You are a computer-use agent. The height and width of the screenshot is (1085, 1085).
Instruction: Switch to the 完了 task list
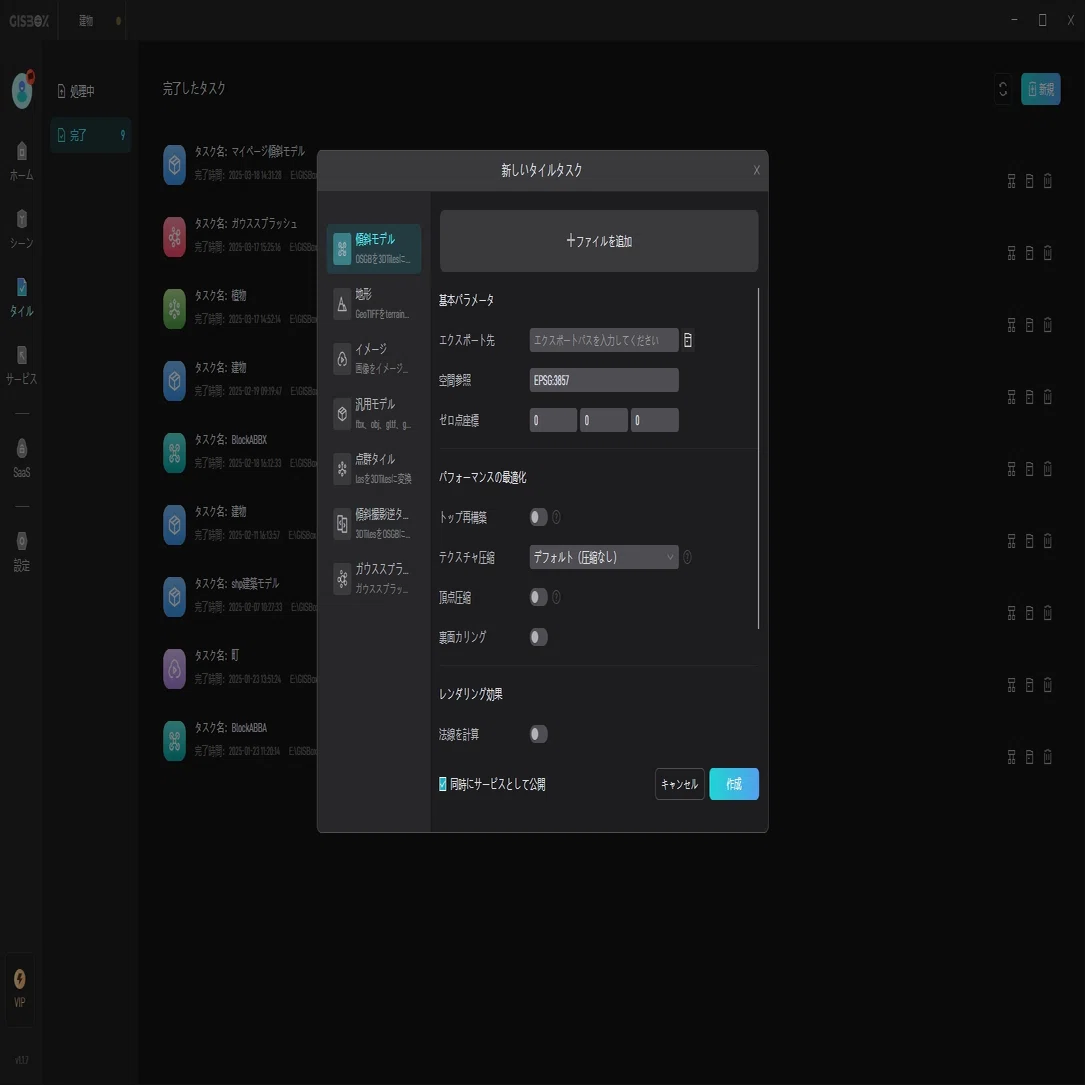pyautogui.click(x=91, y=135)
